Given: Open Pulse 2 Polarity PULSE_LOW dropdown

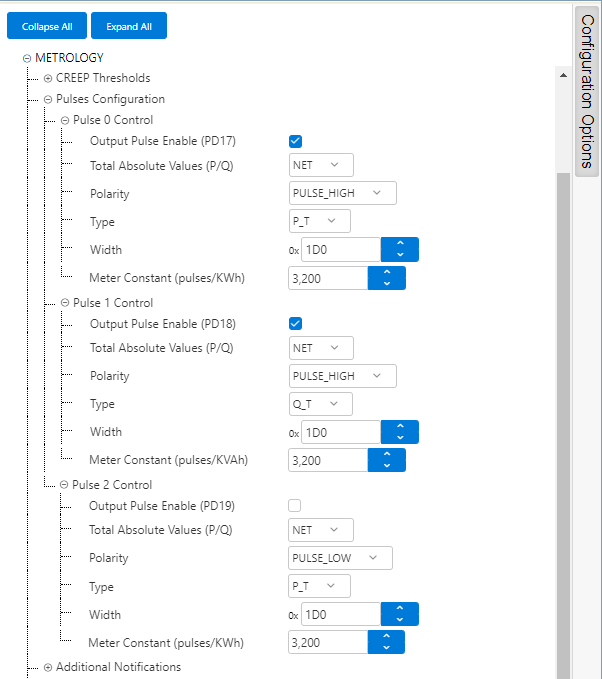Looking at the screenshot, I should [x=340, y=558].
